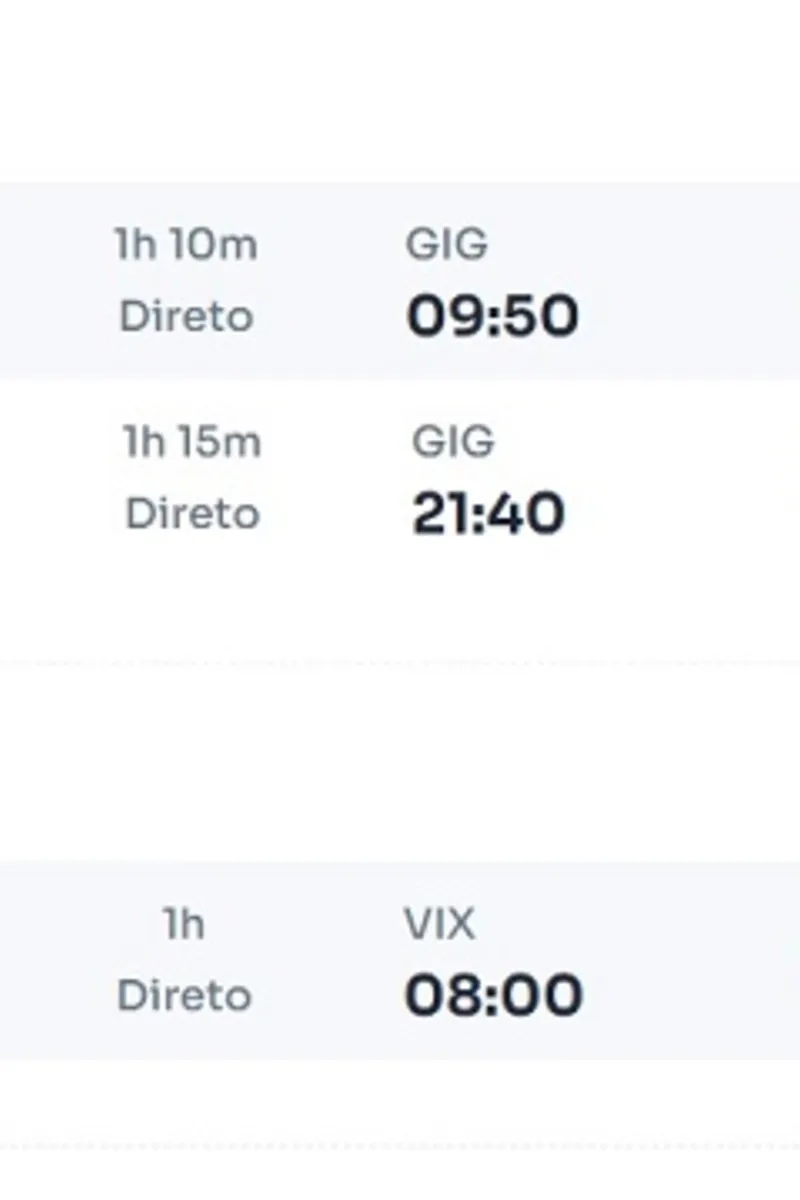Image resolution: width=800 pixels, height=1200 pixels.
Task: Select the 08:00 arrival time
Action: click(493, 996)
